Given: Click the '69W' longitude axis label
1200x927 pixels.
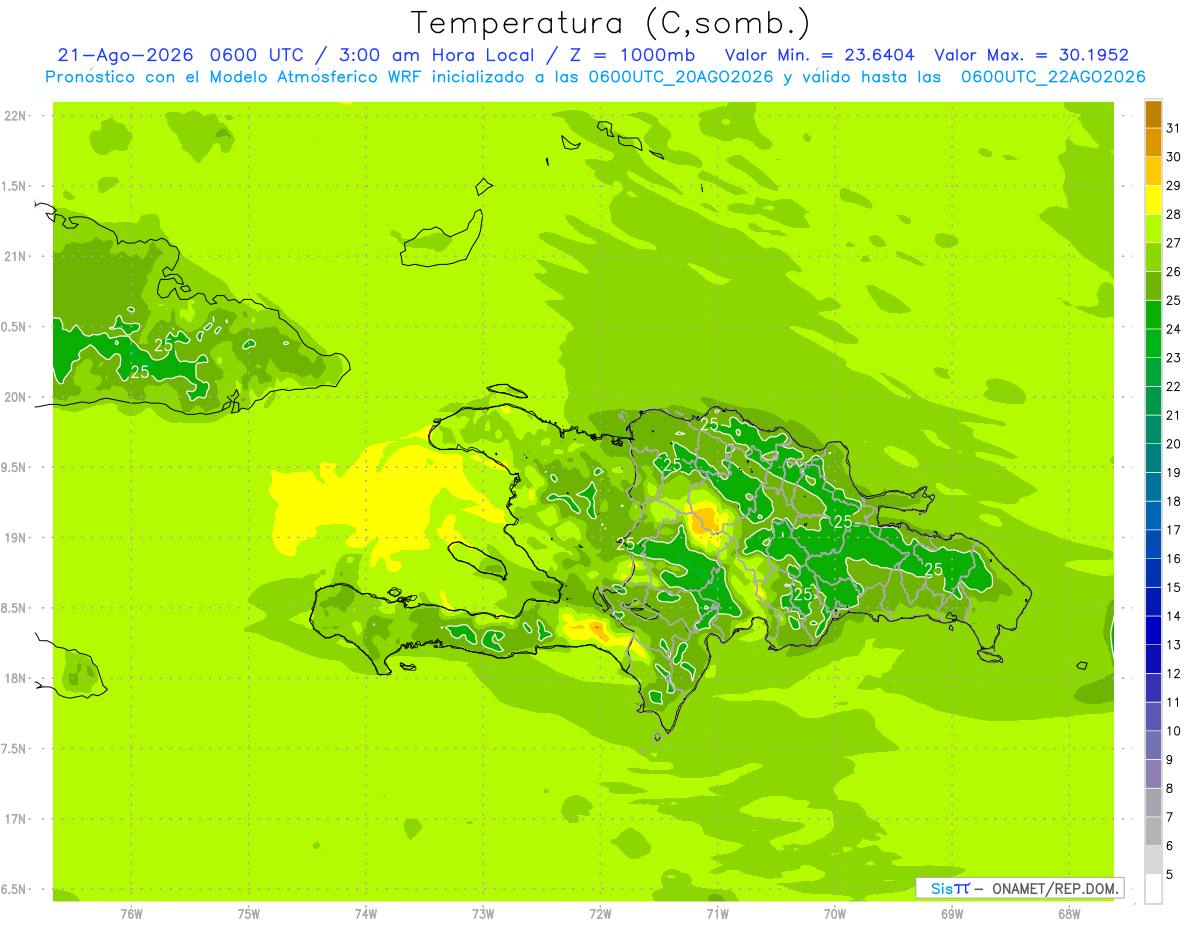Looking at the screenshot, I should (952, 914).
